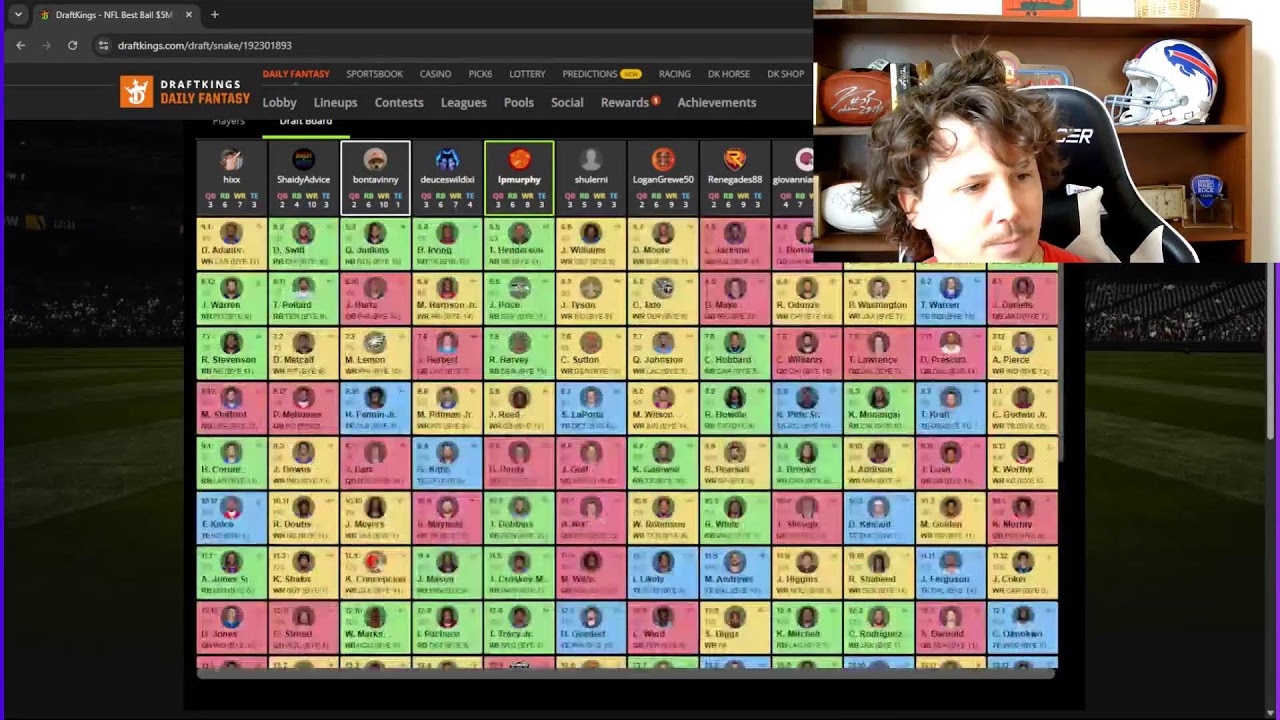The width and height of the screenshot is (1280, 720).
Task: Open a new browser tab
Action: [214, 15]
